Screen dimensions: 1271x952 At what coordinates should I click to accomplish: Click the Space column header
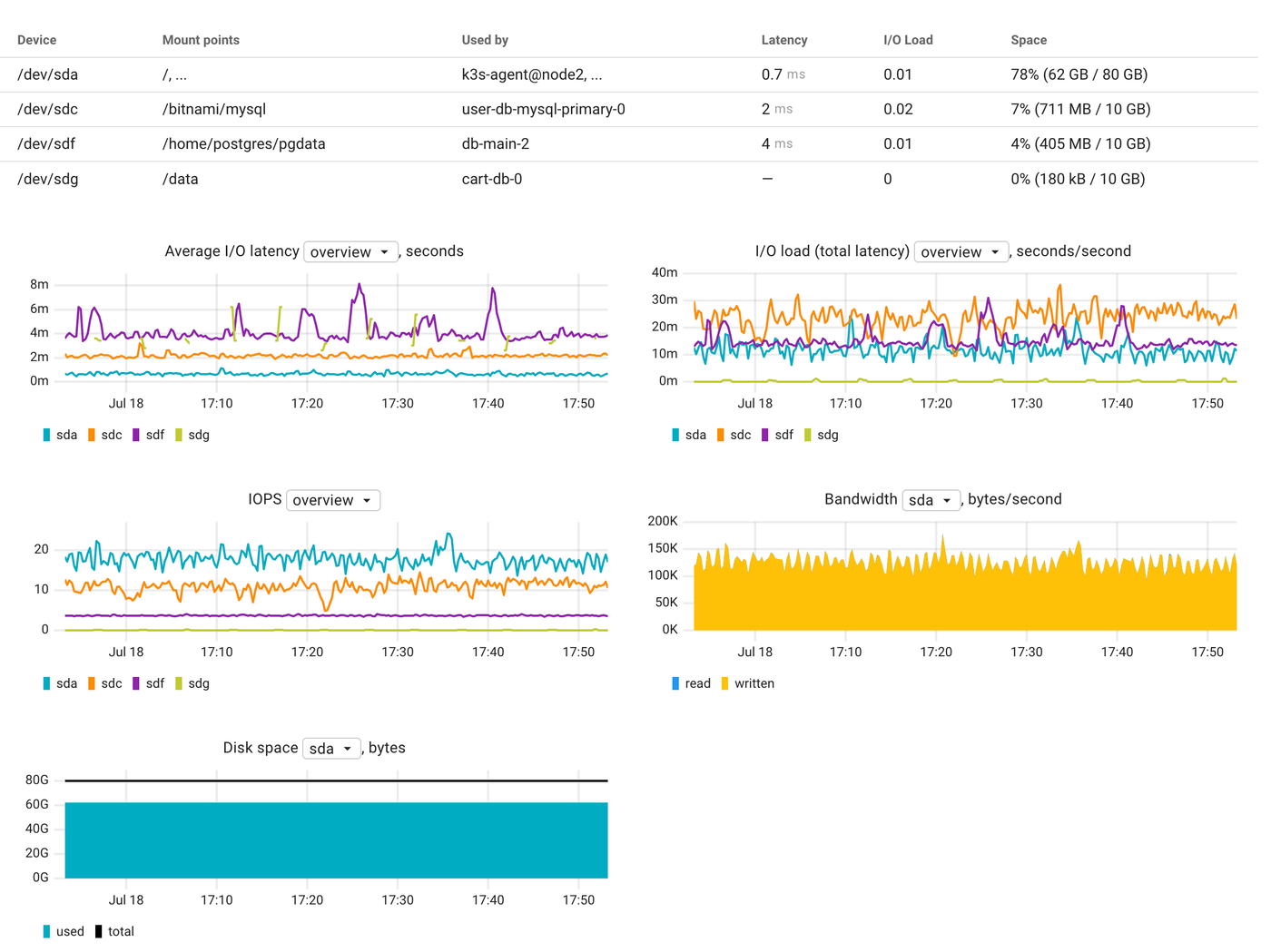[x=1028, y=40]
